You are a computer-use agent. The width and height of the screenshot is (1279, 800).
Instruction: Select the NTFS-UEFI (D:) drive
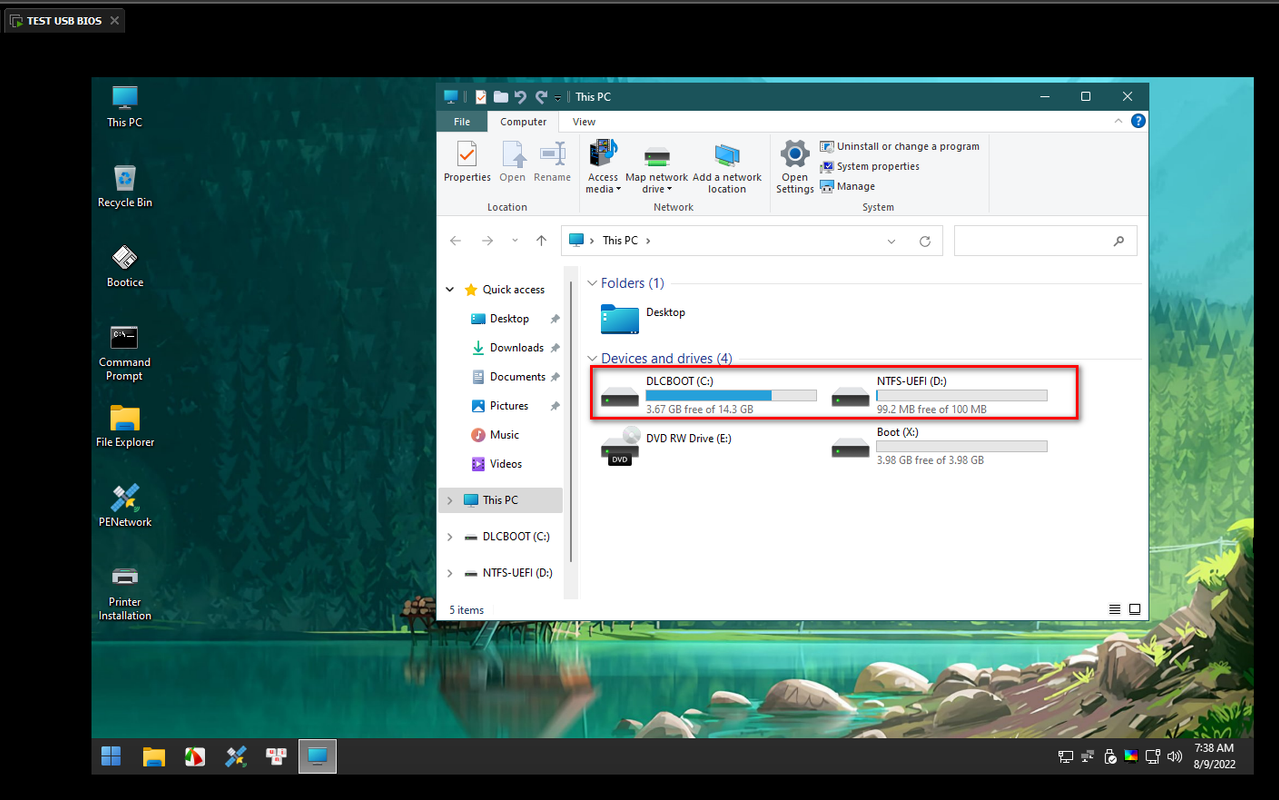pos(939,395)
